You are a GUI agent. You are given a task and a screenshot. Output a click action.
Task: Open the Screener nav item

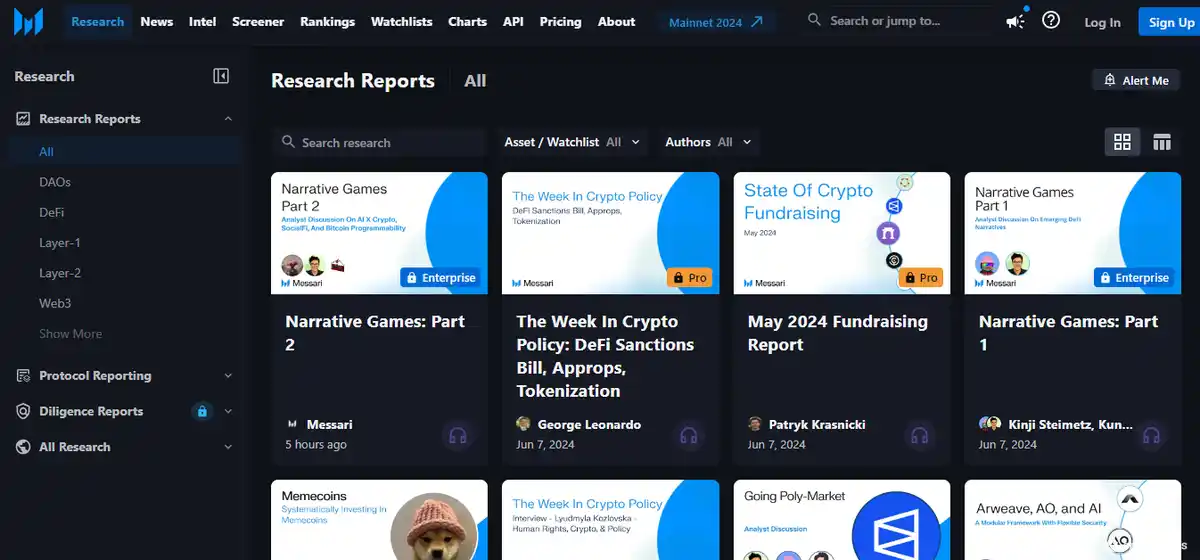[x=258, y=21]
